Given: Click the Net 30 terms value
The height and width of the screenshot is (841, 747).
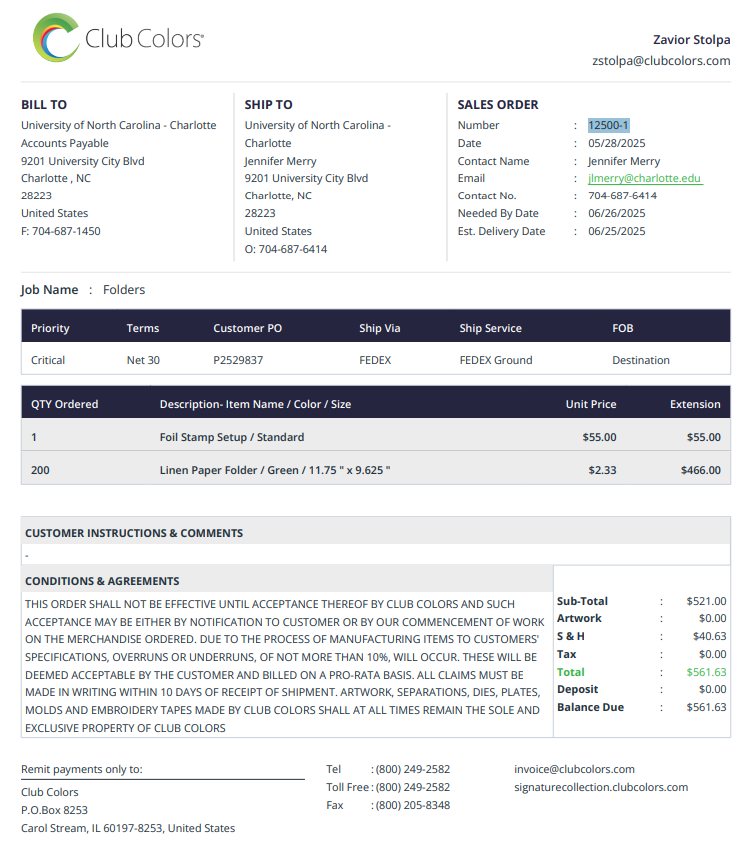Looking at the screenshot, I should pos(143,360).
